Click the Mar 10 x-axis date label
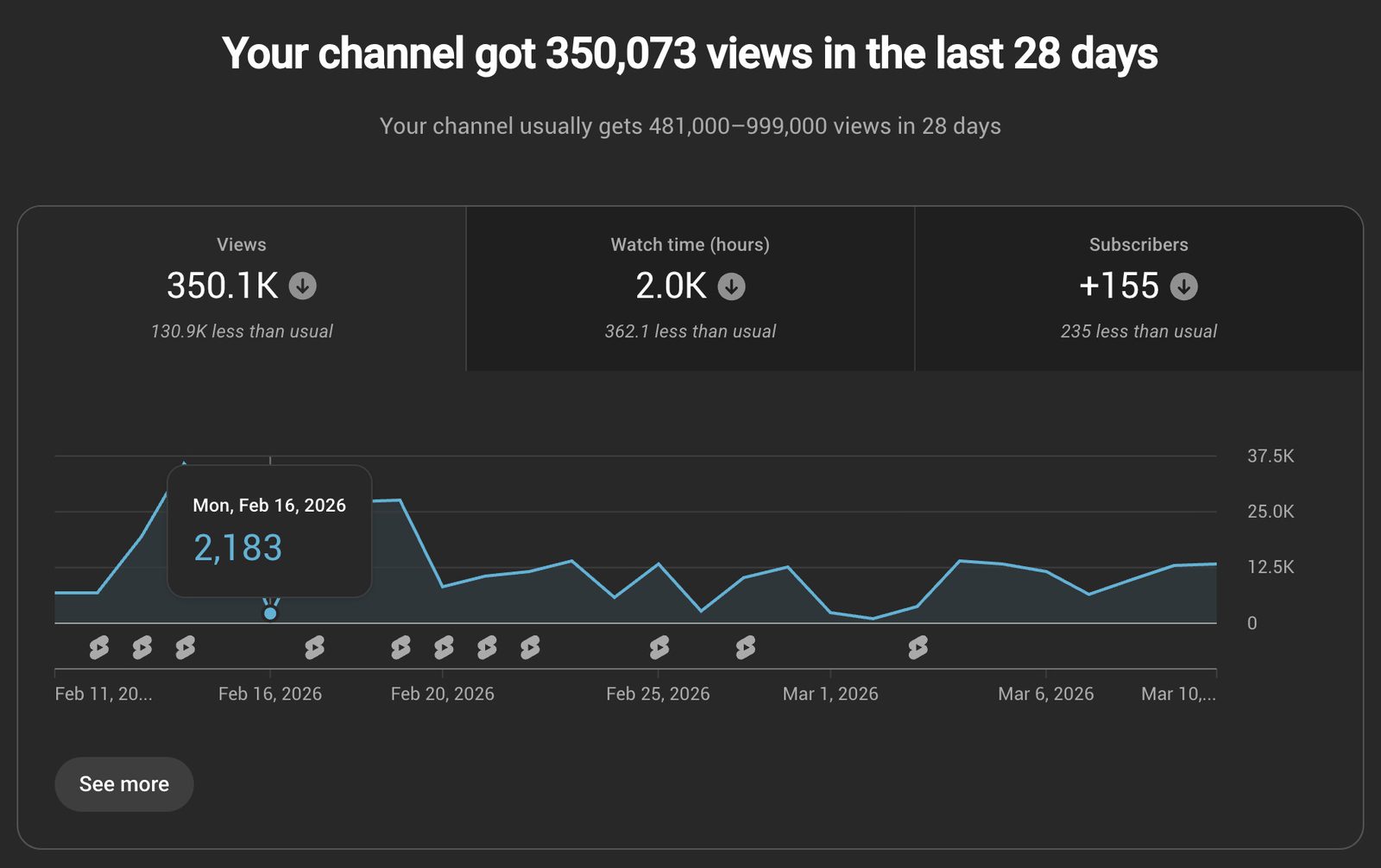Screen dimensions: 1381x868 1178,694
